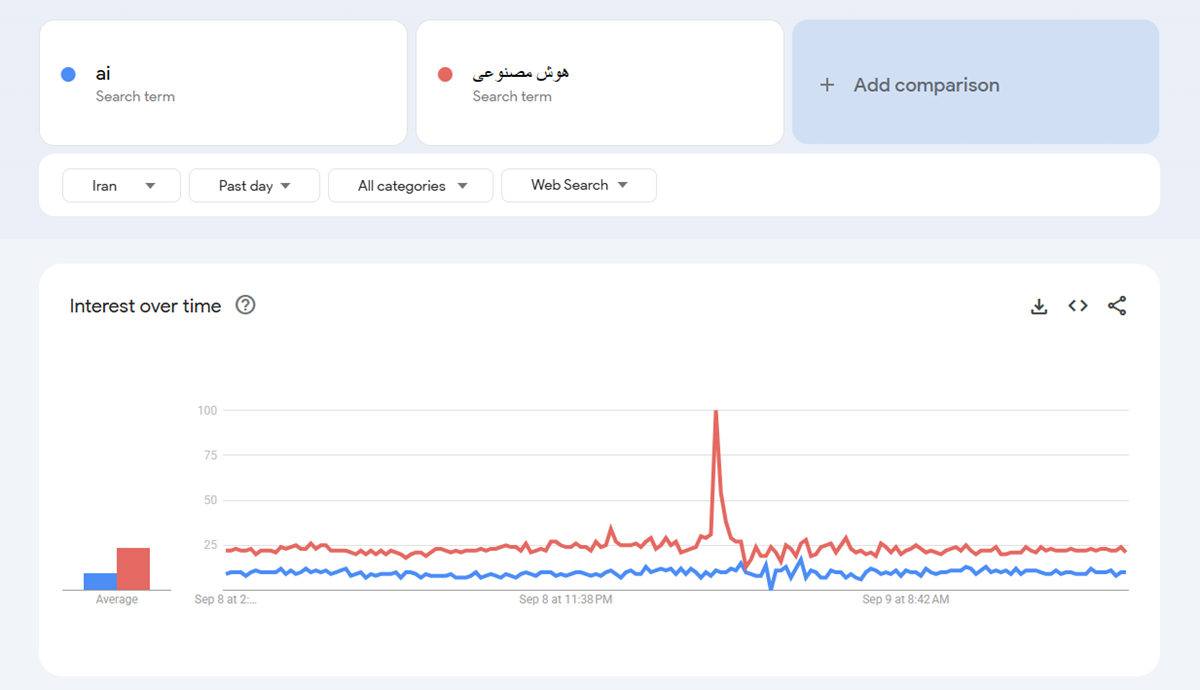This screenshot has width=1200, height=690.
Task: Click the red dot beside Persian term
Action: click(445, 74)
